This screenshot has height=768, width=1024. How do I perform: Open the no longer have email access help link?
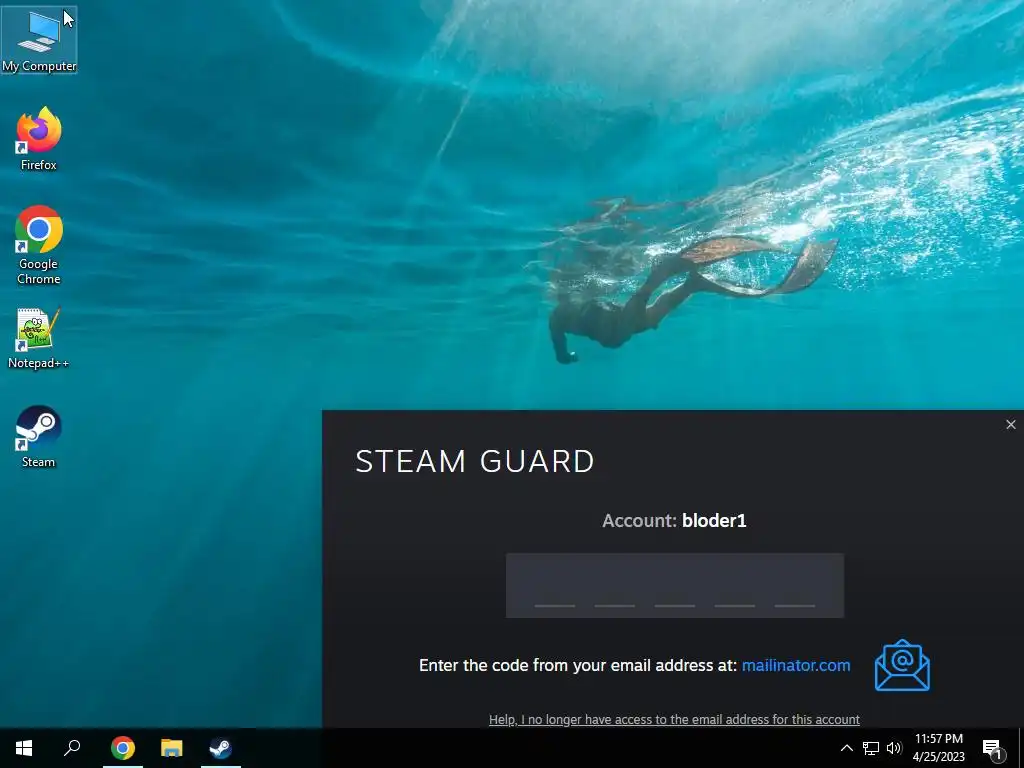(x=674, y=720)
